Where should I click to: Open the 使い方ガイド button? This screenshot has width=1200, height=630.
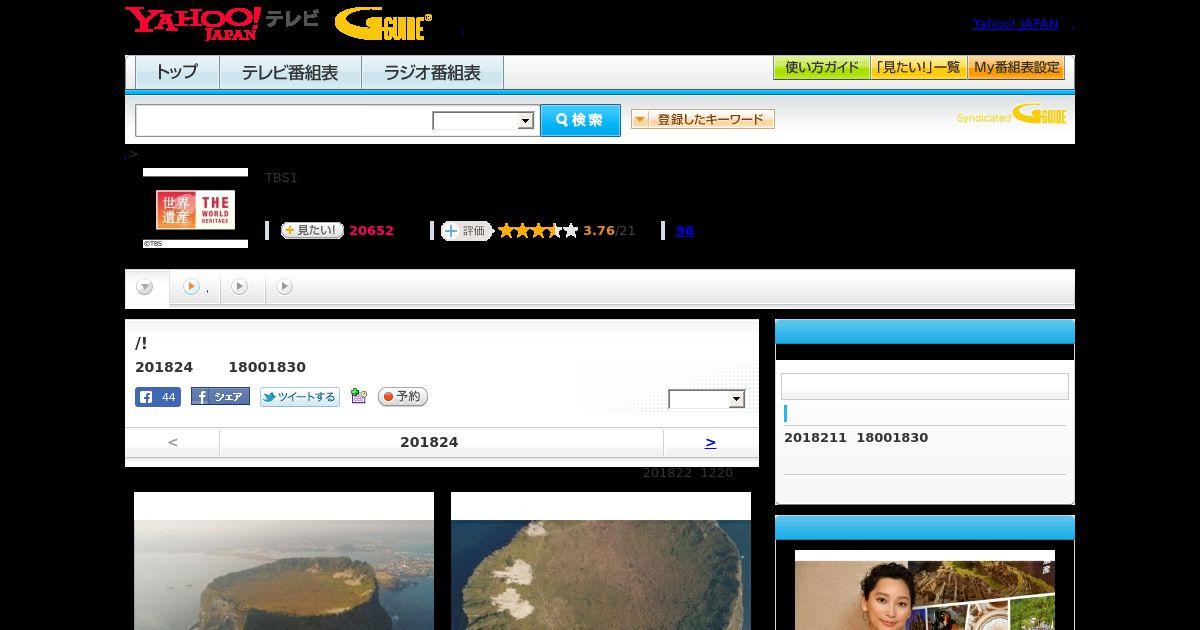tap(821, 68)
